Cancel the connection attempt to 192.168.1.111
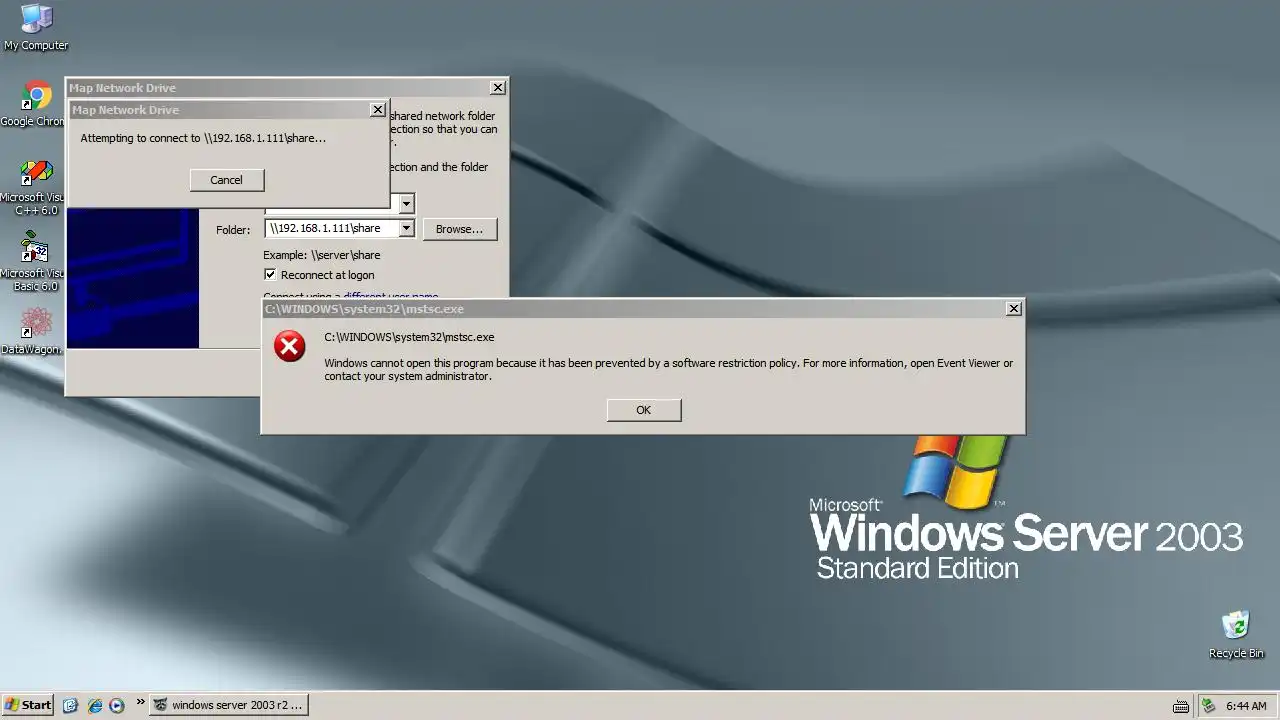 pos(226,180)
